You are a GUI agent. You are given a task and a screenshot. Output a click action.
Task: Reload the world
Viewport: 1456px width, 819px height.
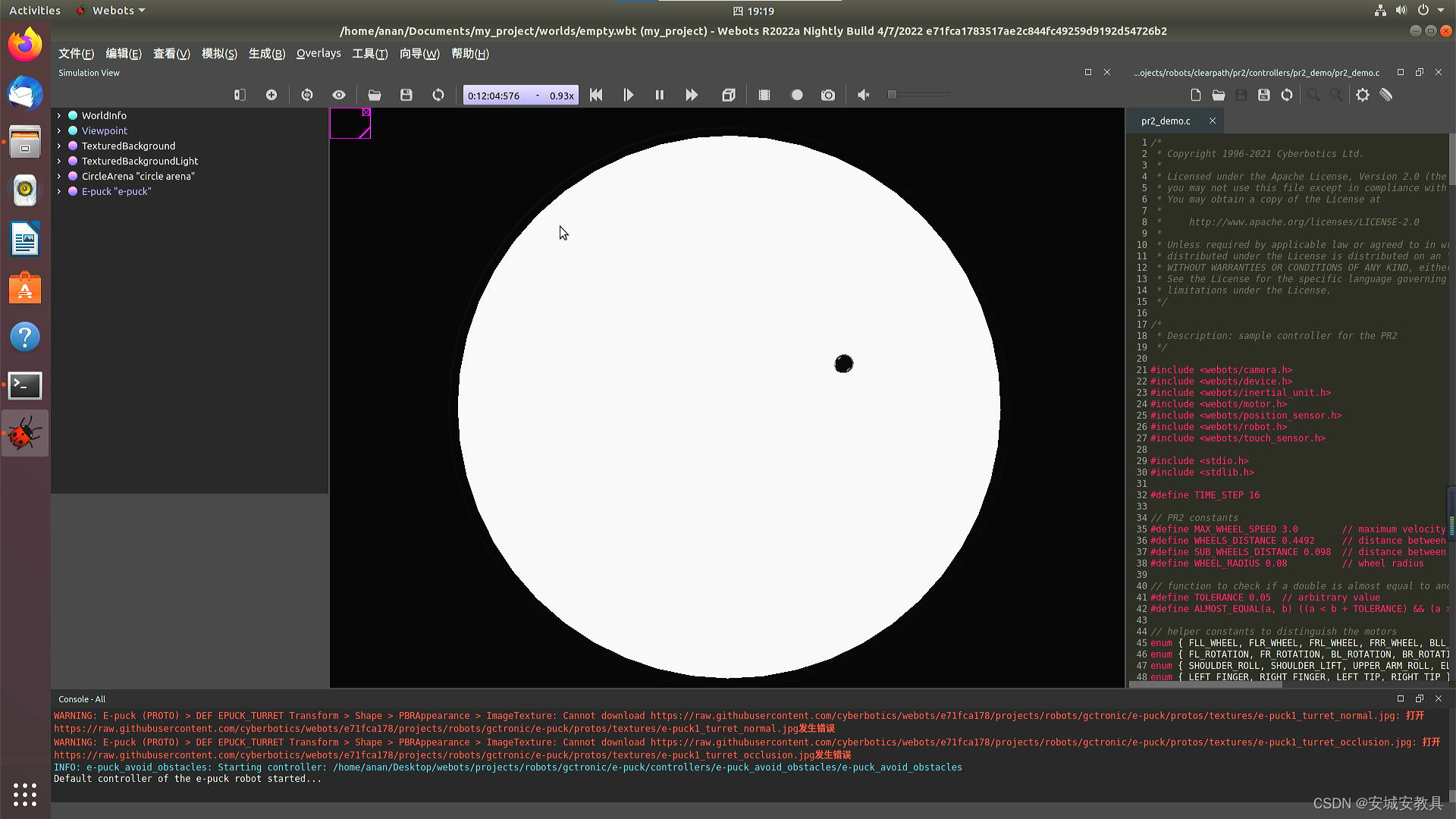[x=438, y=95]
